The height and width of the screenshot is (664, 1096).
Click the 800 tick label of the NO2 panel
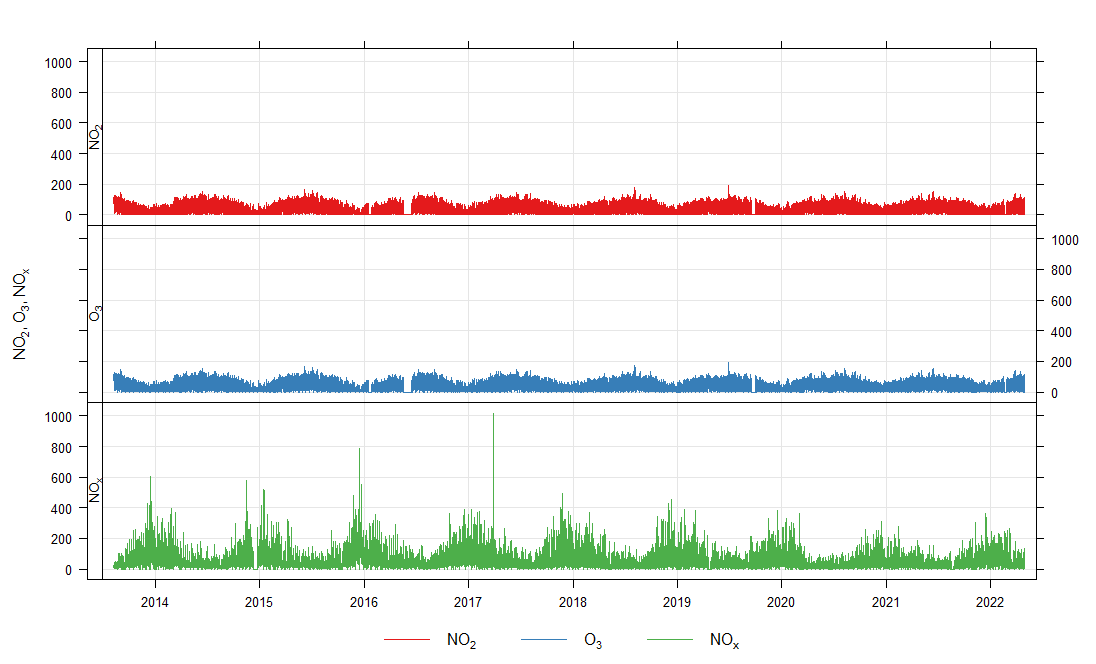[x=61, y=93]
